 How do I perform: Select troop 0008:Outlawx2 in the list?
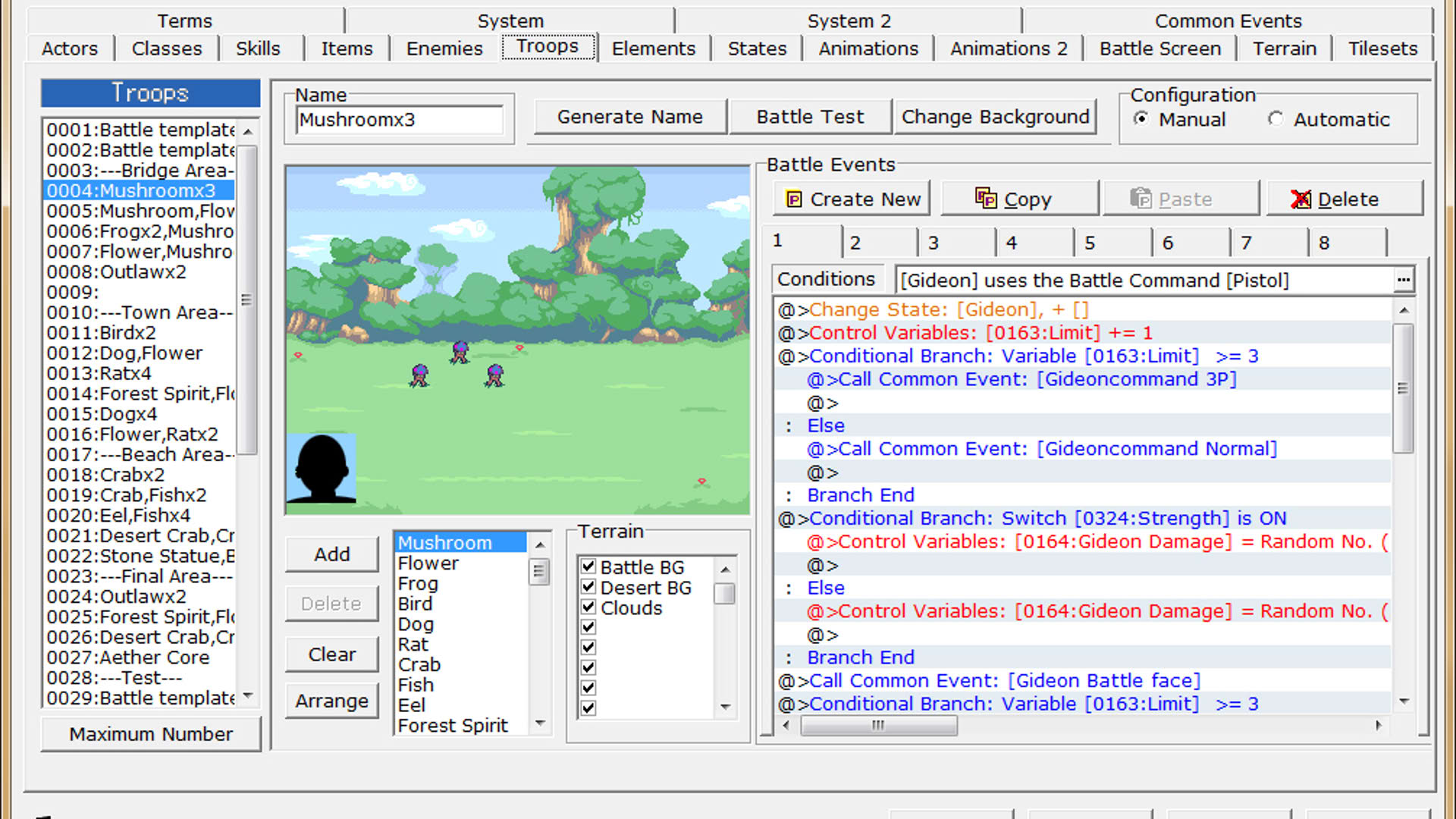coord(140,271)
